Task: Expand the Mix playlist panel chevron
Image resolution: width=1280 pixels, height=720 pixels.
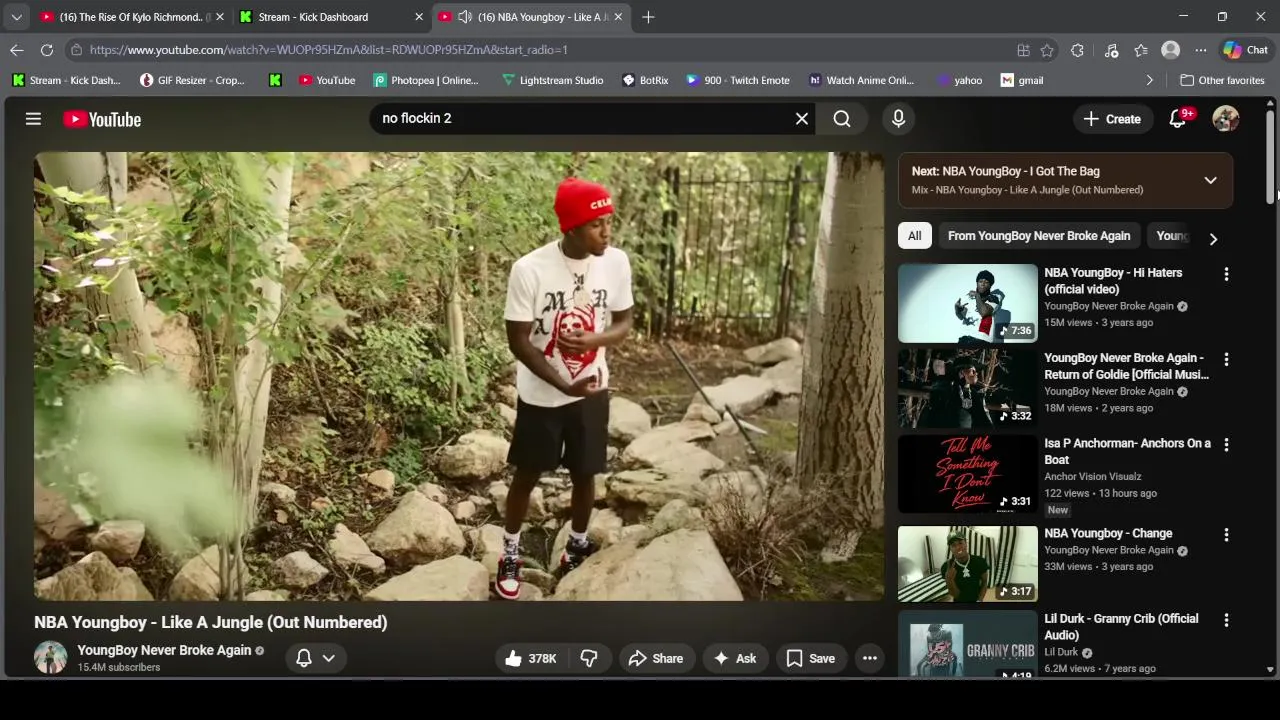Action: click(x=1210, y=180)
